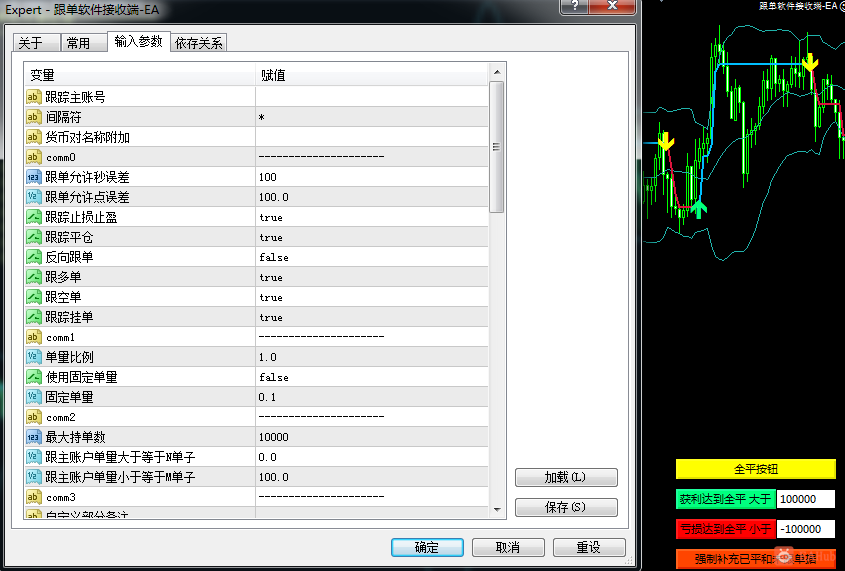The image size is (845, 571).
Task: Click the orange 强制补充已平和未平单据 button on chart
Action: point(756,559)
